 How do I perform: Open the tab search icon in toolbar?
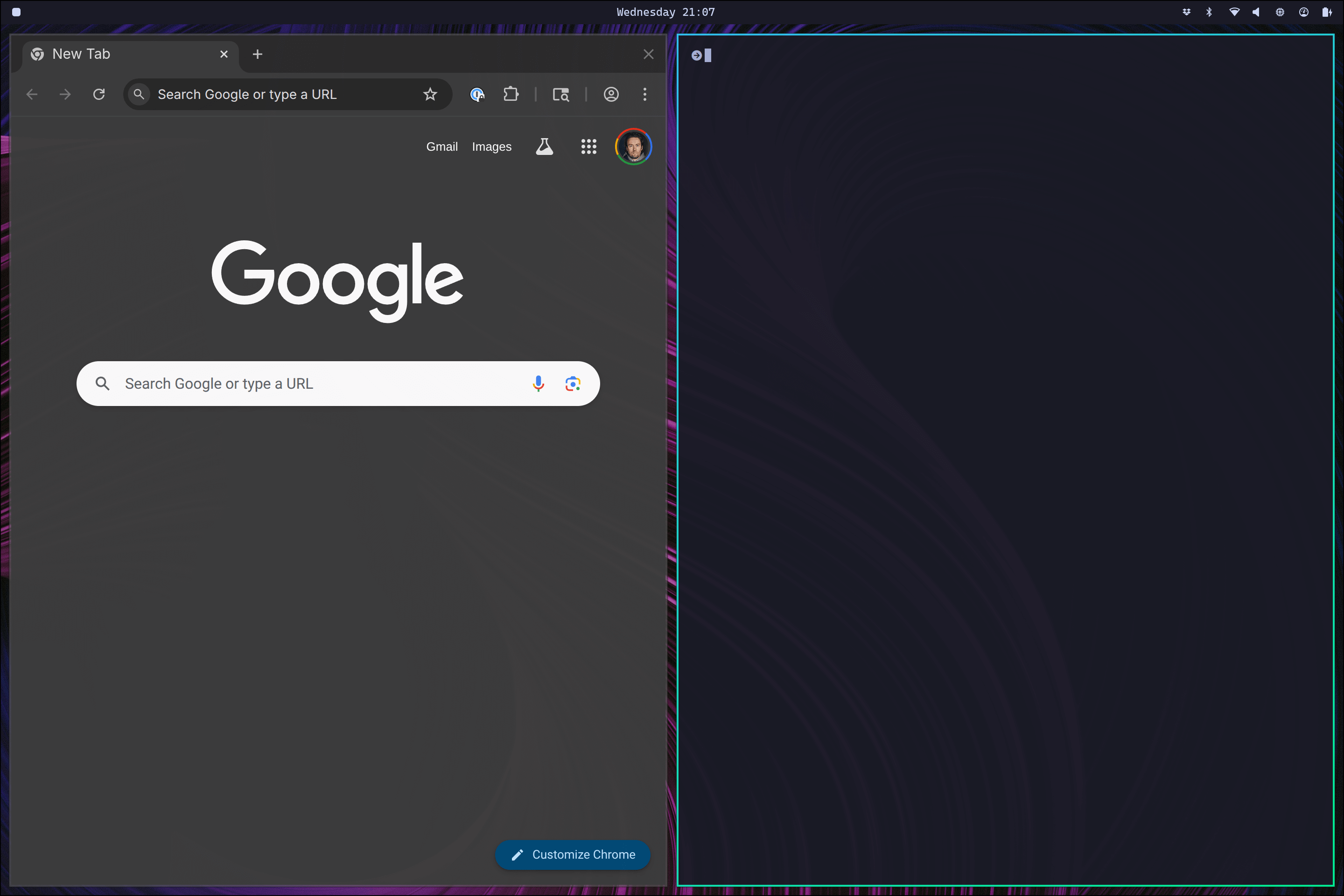point(561,94)
